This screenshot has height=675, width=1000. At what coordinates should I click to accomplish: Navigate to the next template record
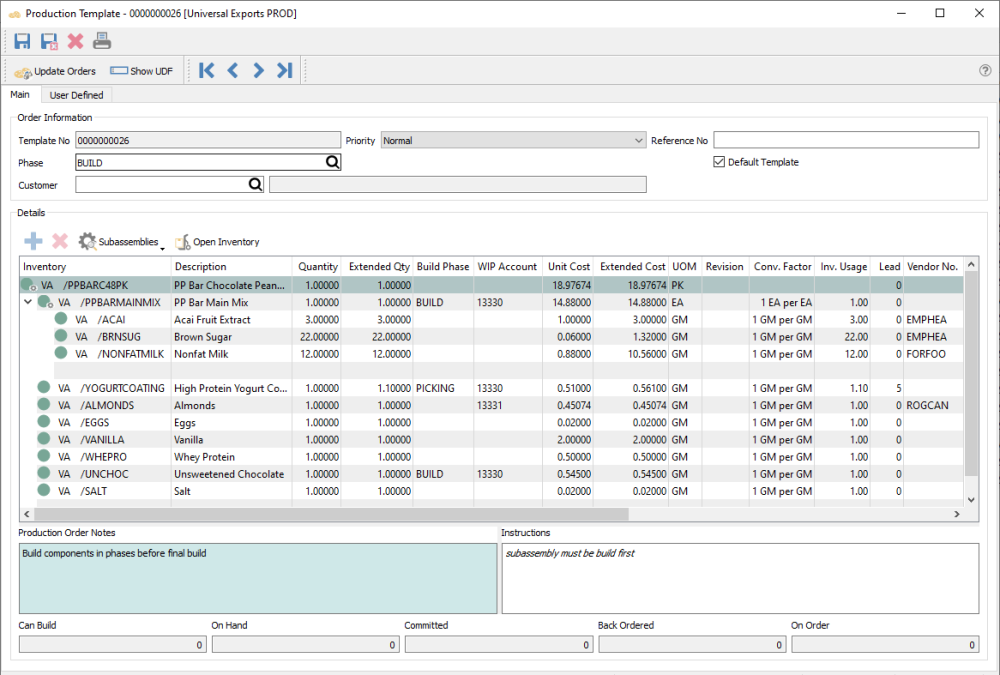259,70
